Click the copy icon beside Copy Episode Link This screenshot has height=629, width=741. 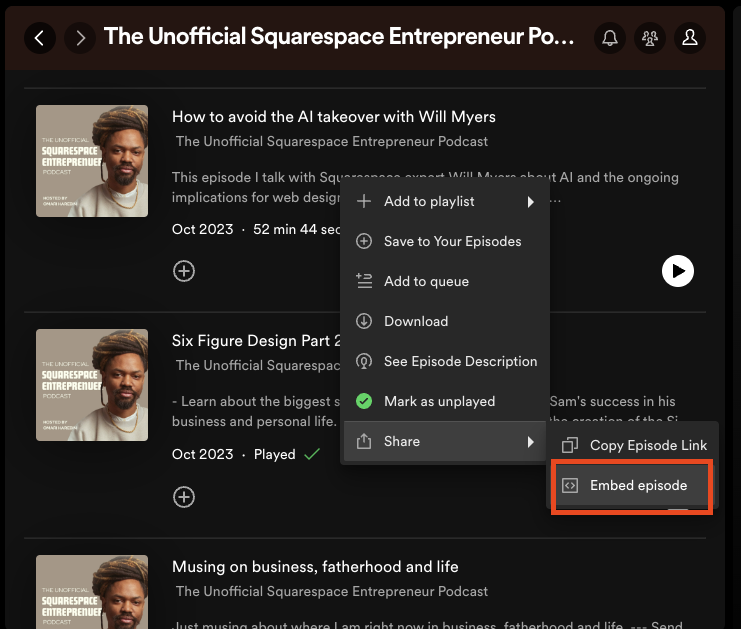[570, 445]
